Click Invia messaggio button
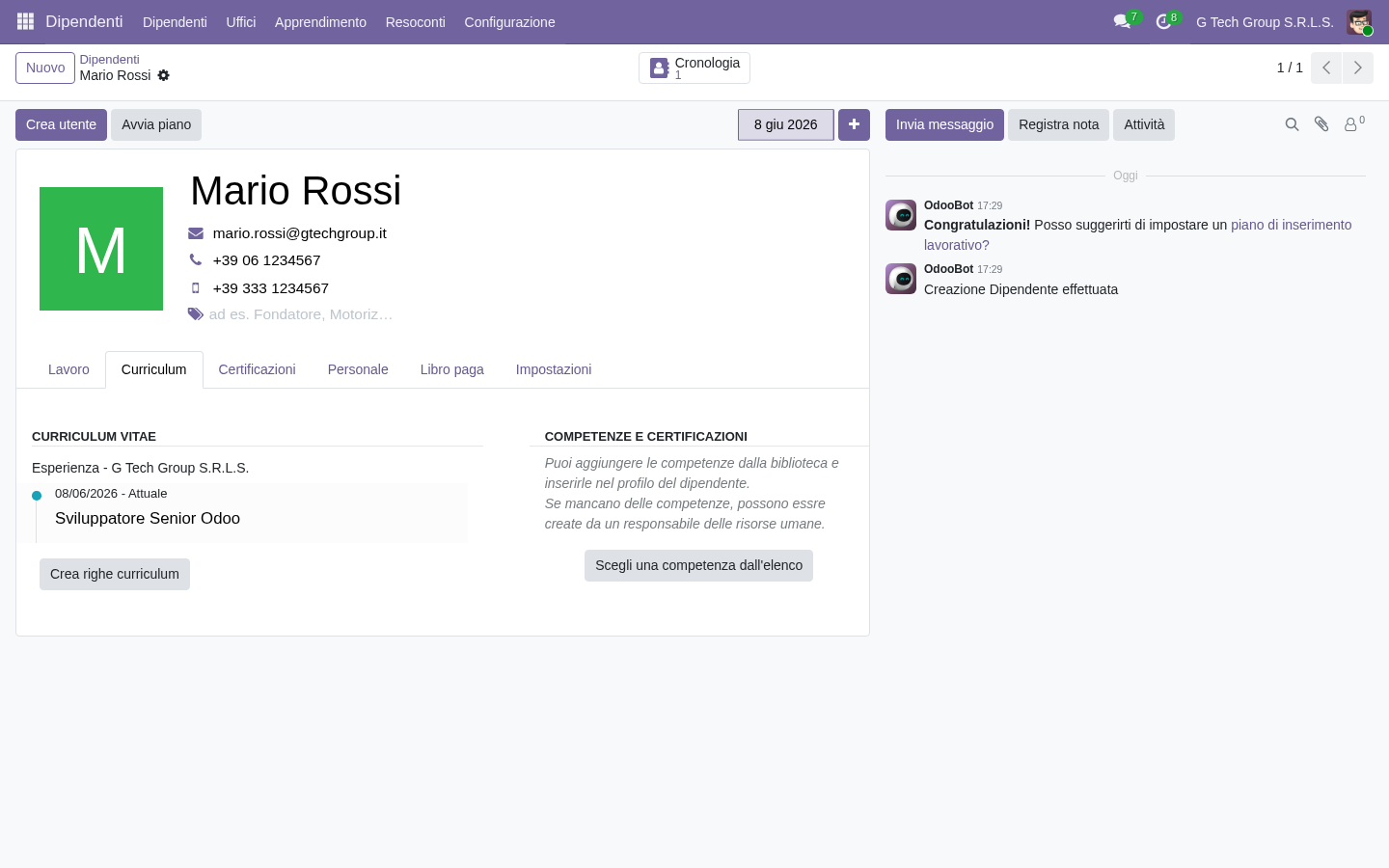This screenshot has height=868, width=1389. [x=944, y=124]
